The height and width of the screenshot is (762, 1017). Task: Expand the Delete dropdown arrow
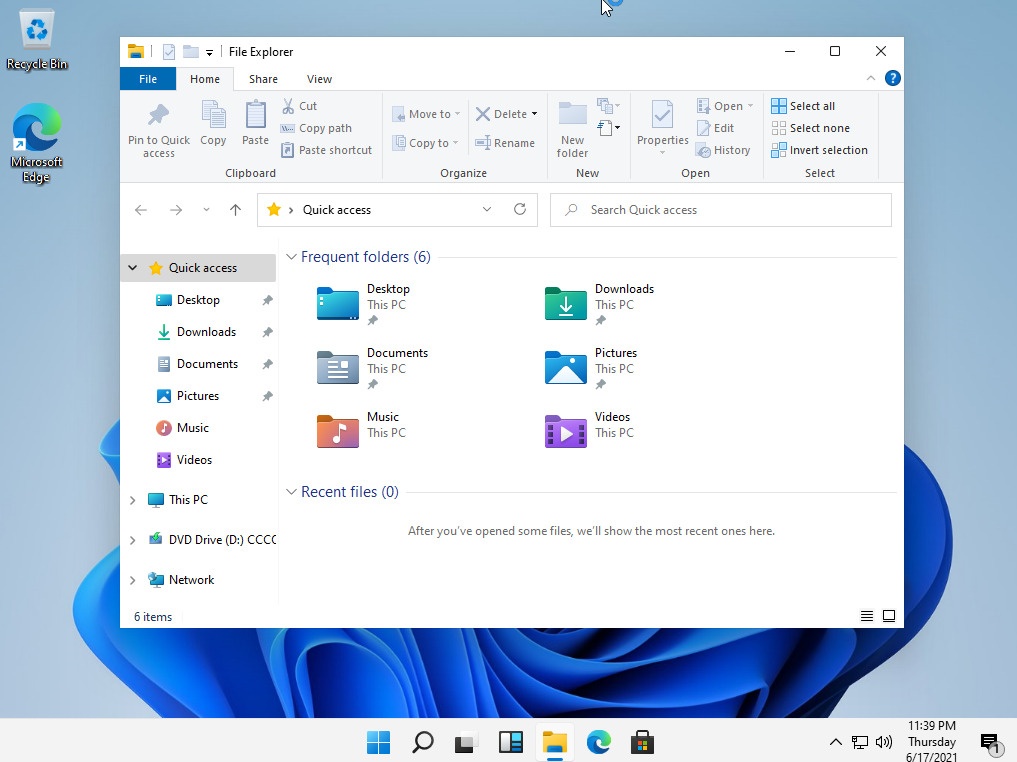click(534, 114)
